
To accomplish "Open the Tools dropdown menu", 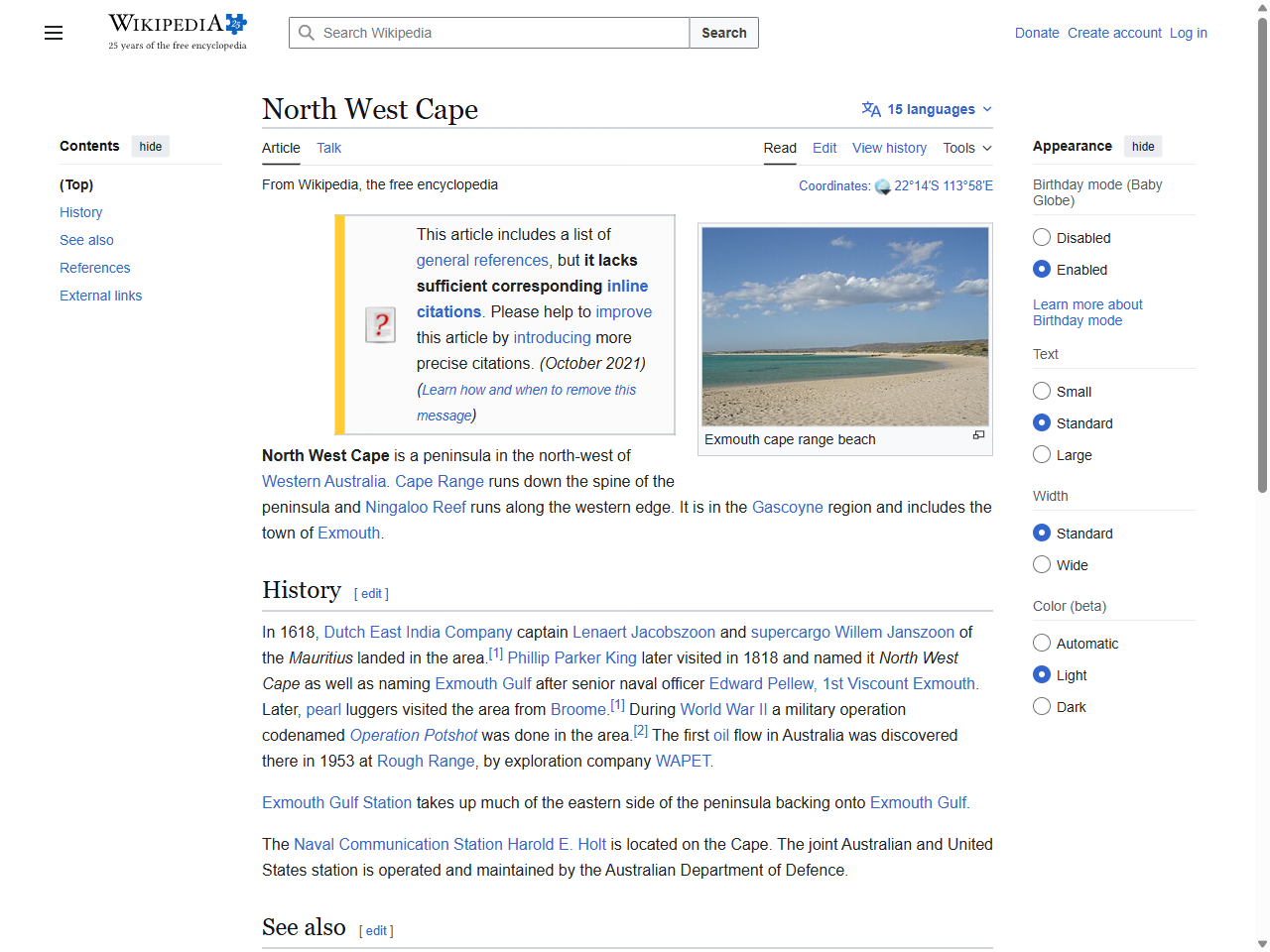I will [967, 148].
